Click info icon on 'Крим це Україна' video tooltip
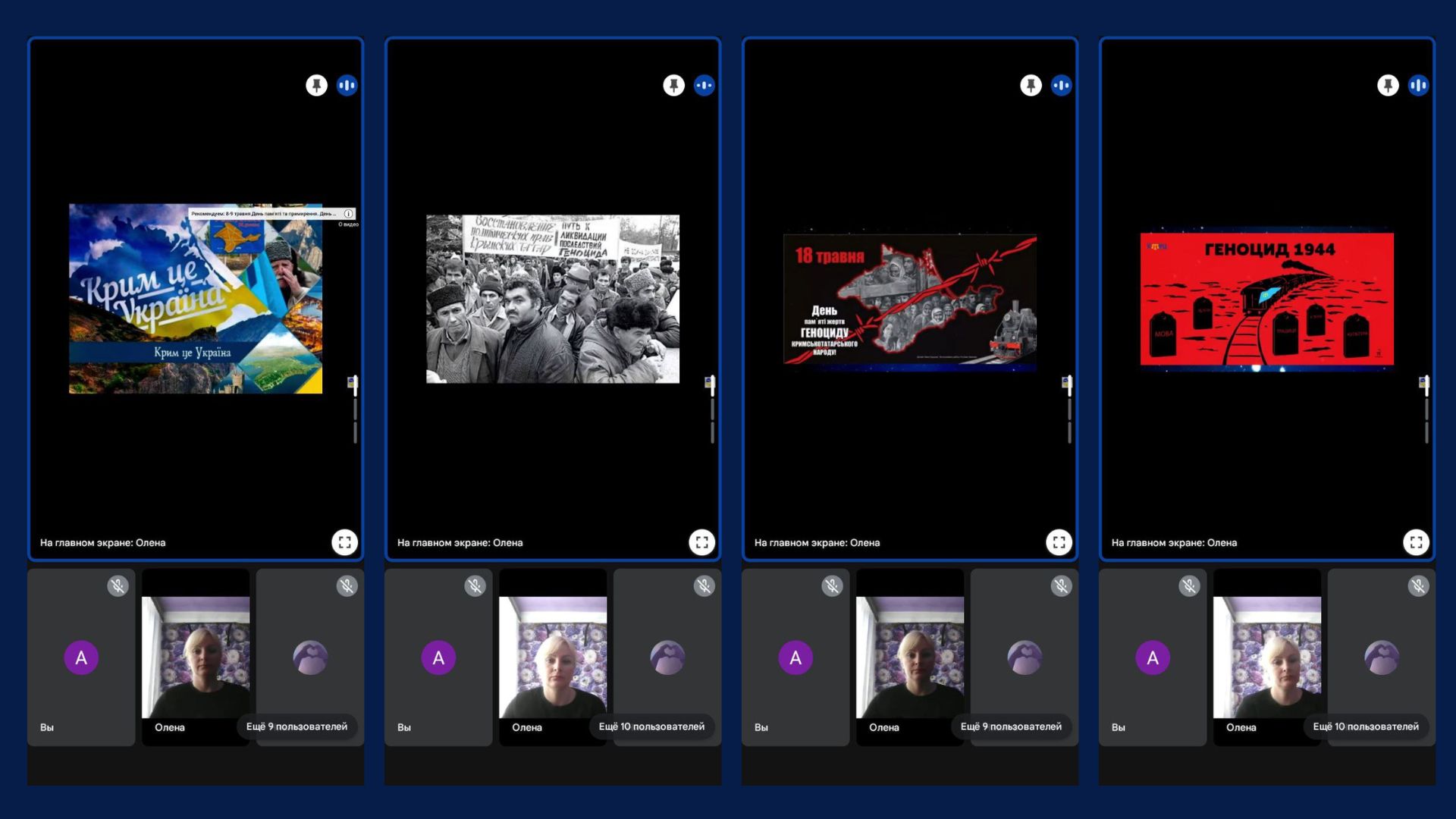The image size is (1456, 819). pos(348,214)
